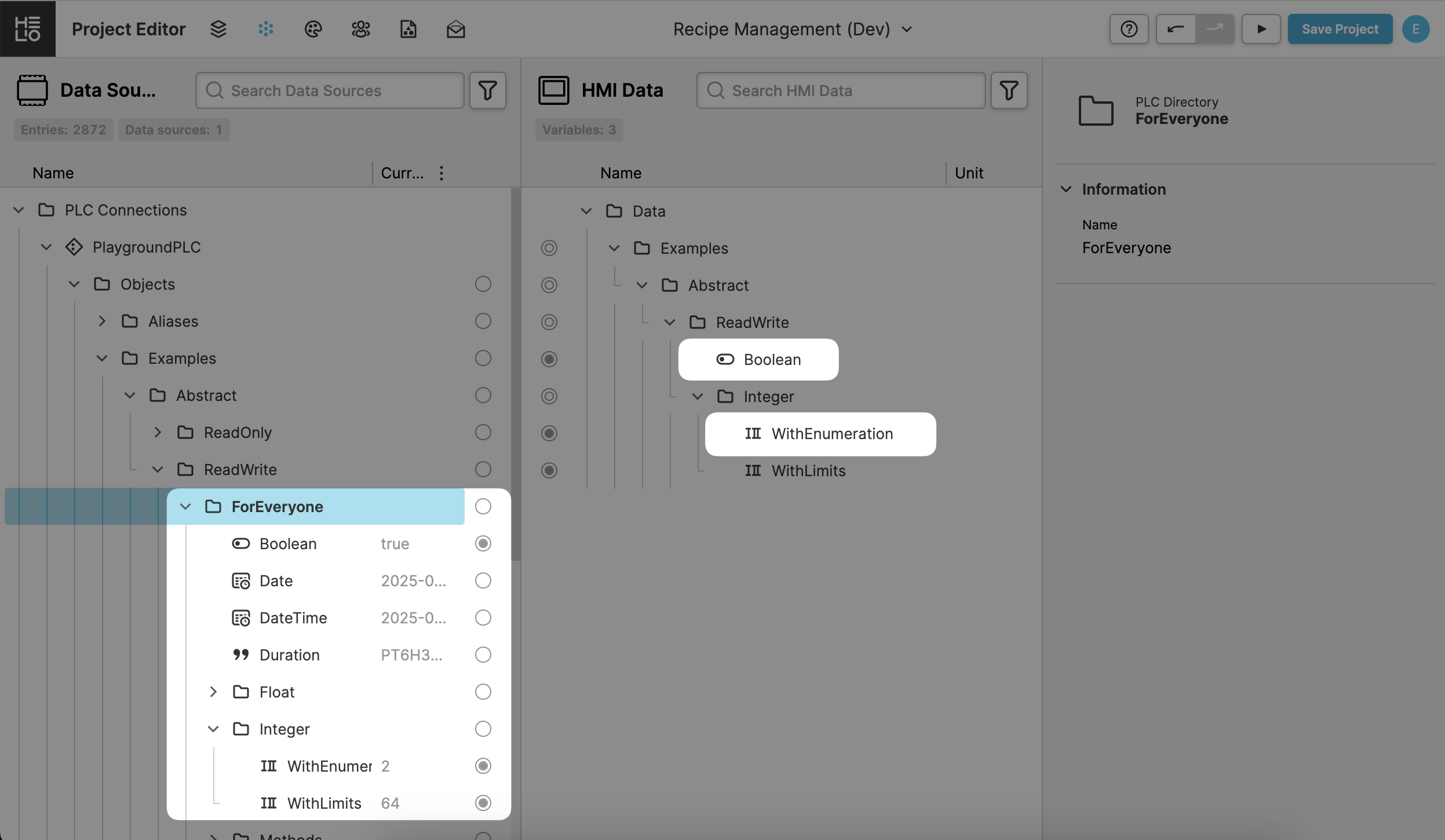Expand the Float folder
The height and width of the screenshot is (840, 1445).
(x=213, y=692)
